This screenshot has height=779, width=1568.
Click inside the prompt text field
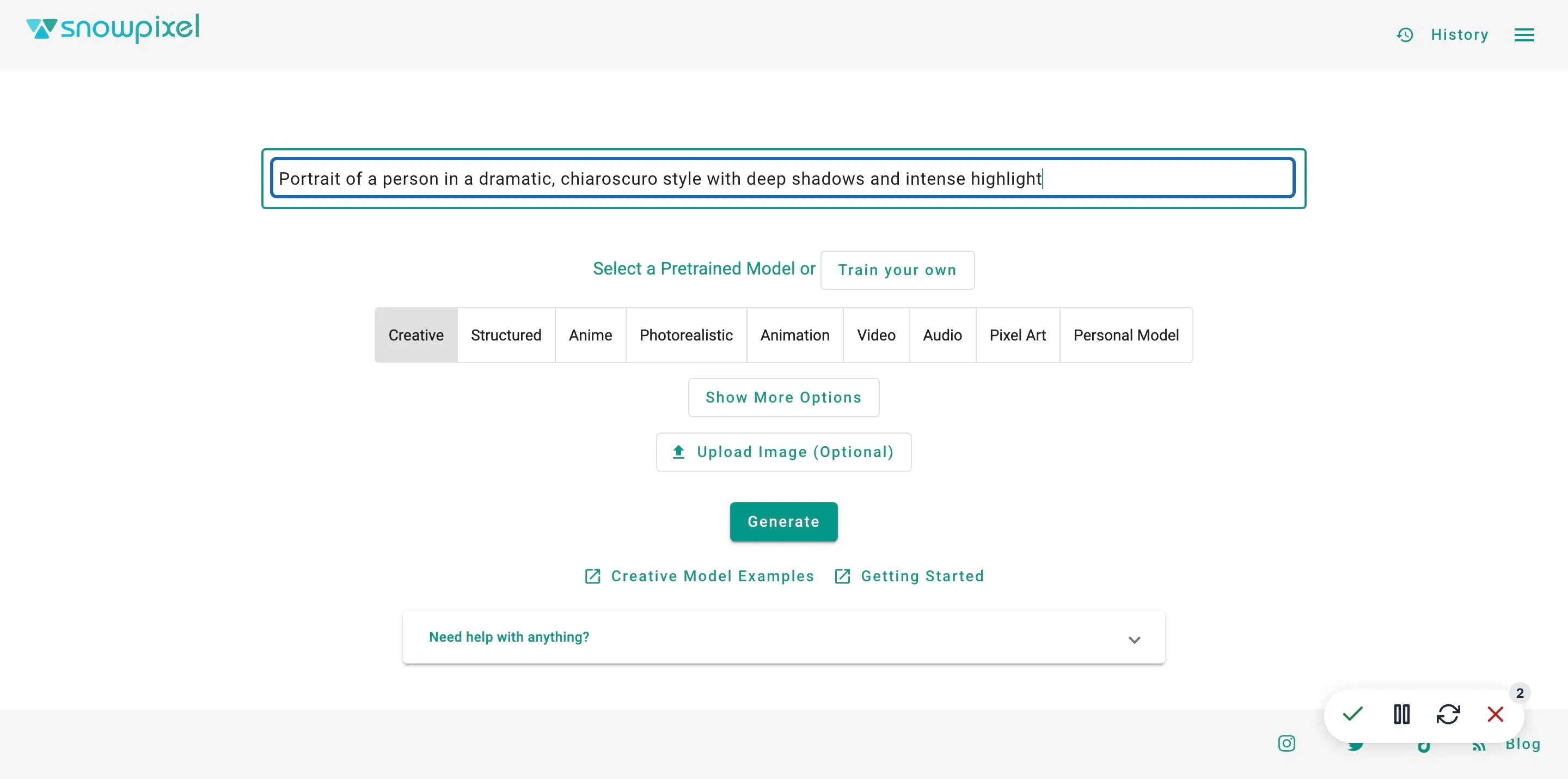(x=783, y=178)
